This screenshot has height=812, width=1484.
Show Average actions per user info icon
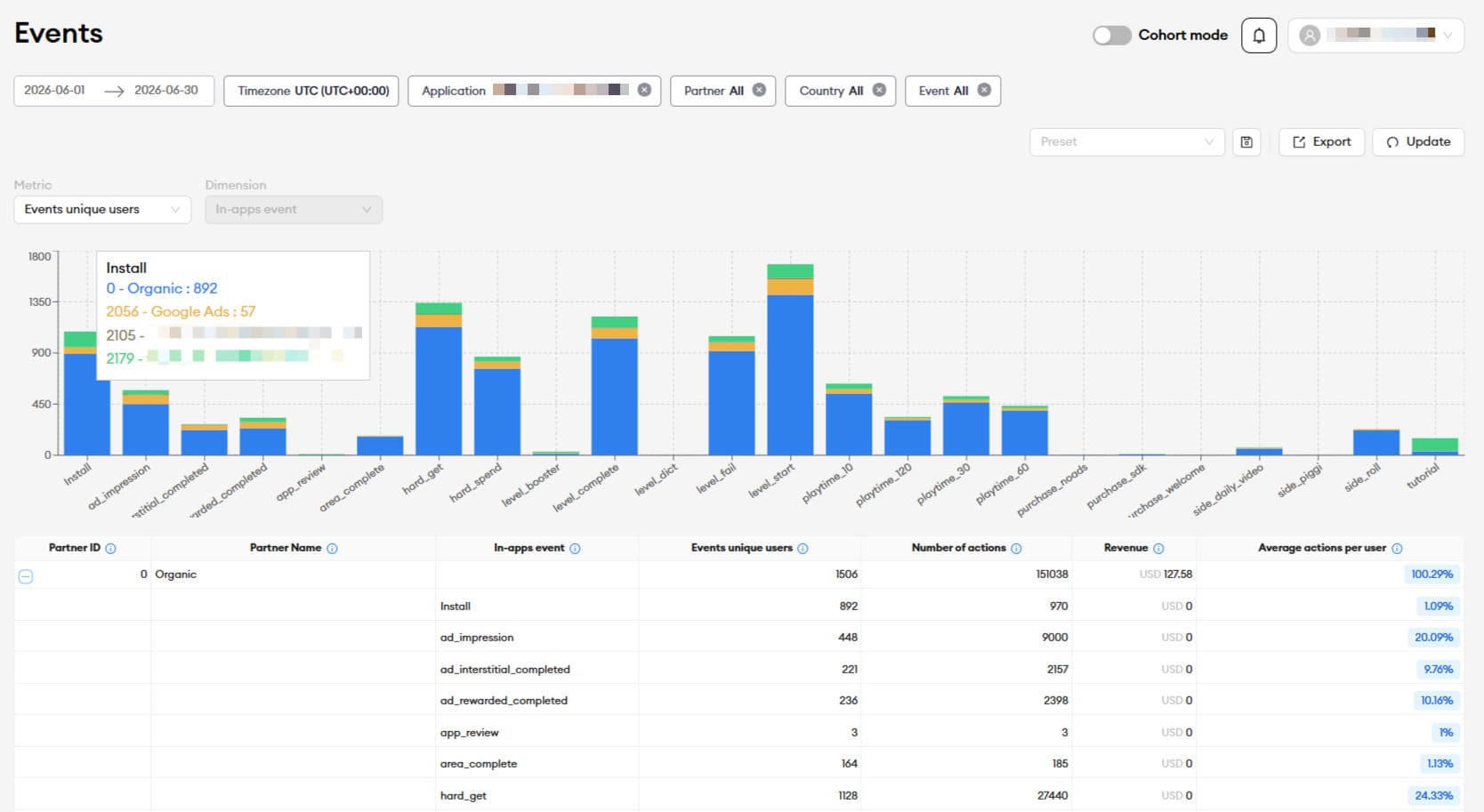click(x=1397, y=549)
